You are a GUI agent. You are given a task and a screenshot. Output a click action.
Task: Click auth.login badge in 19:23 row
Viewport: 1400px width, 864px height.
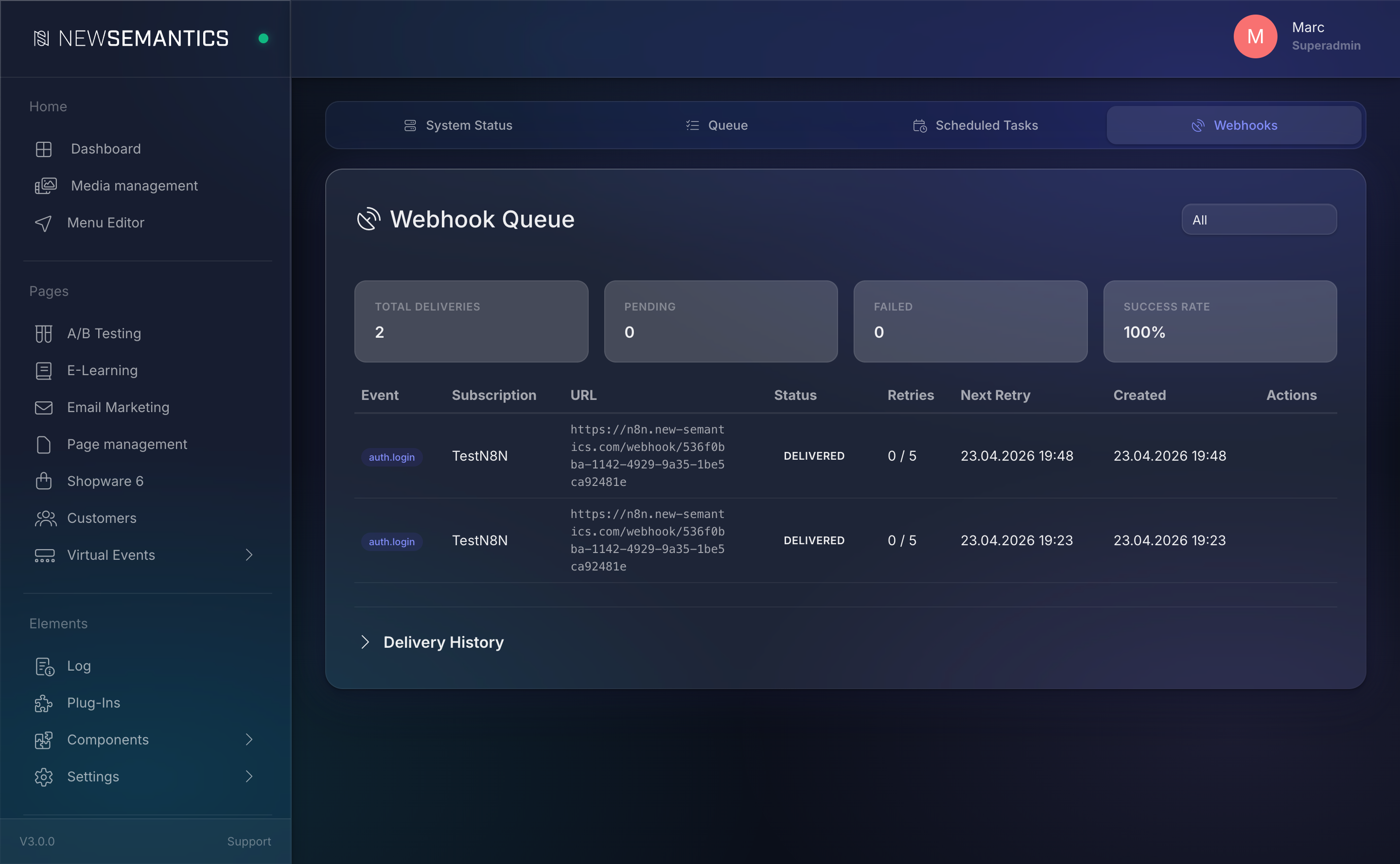392,542
